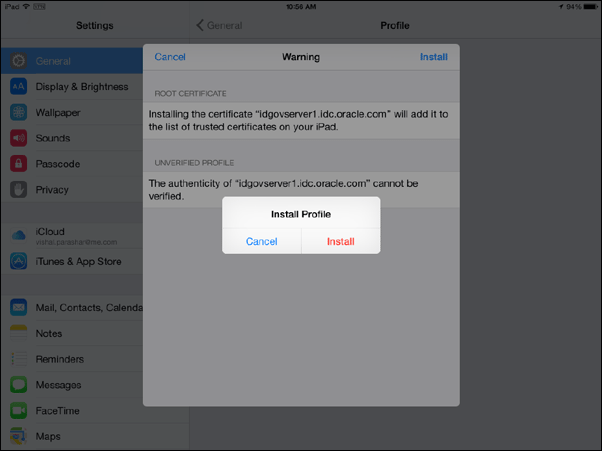
Task: Open Mail, Contacts, Calendars settings
Action: tap(72, 308)
